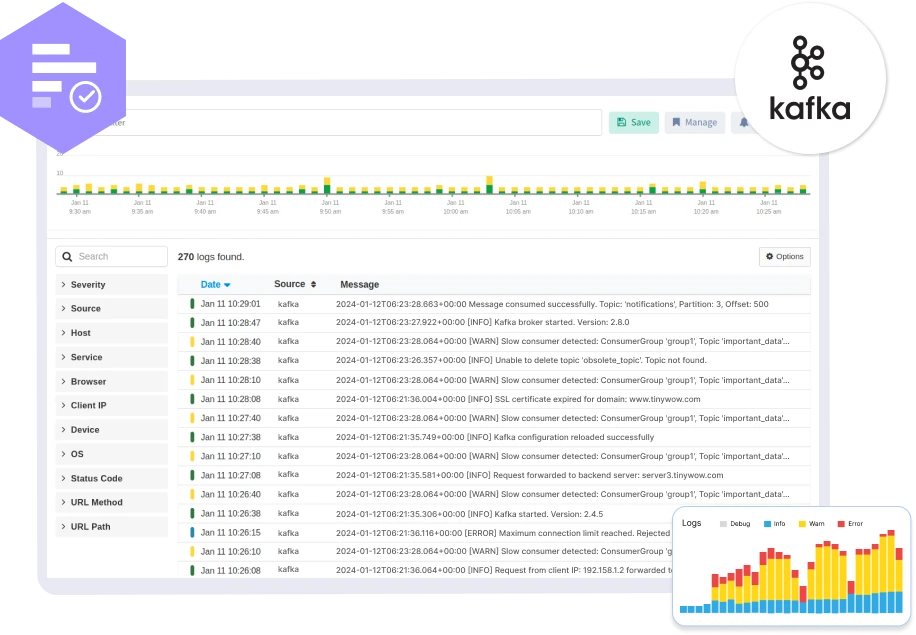Expand the Source facet

[x=112, y=308]
